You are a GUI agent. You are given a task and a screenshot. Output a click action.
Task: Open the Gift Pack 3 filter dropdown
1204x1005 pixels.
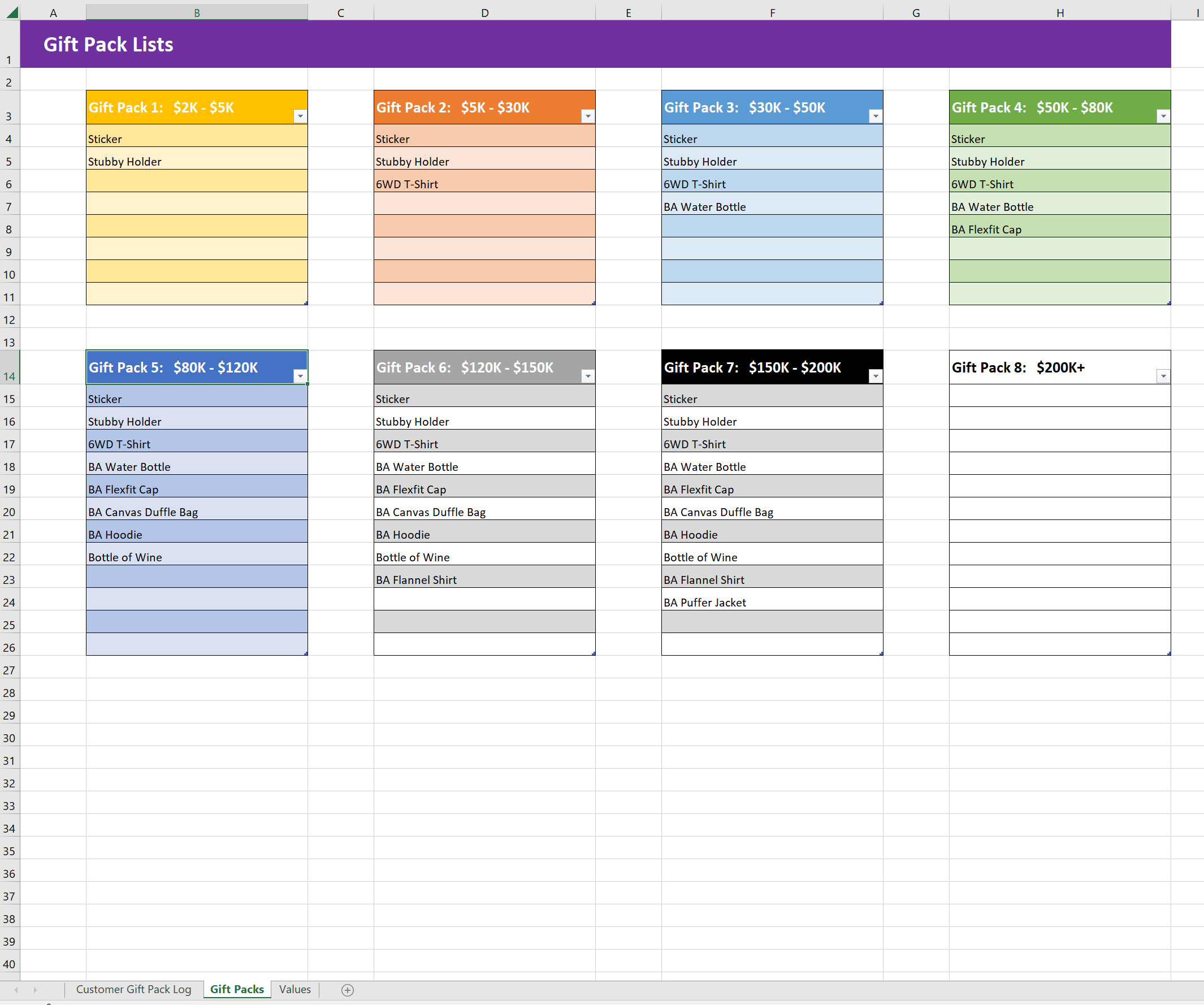[876, 116]
